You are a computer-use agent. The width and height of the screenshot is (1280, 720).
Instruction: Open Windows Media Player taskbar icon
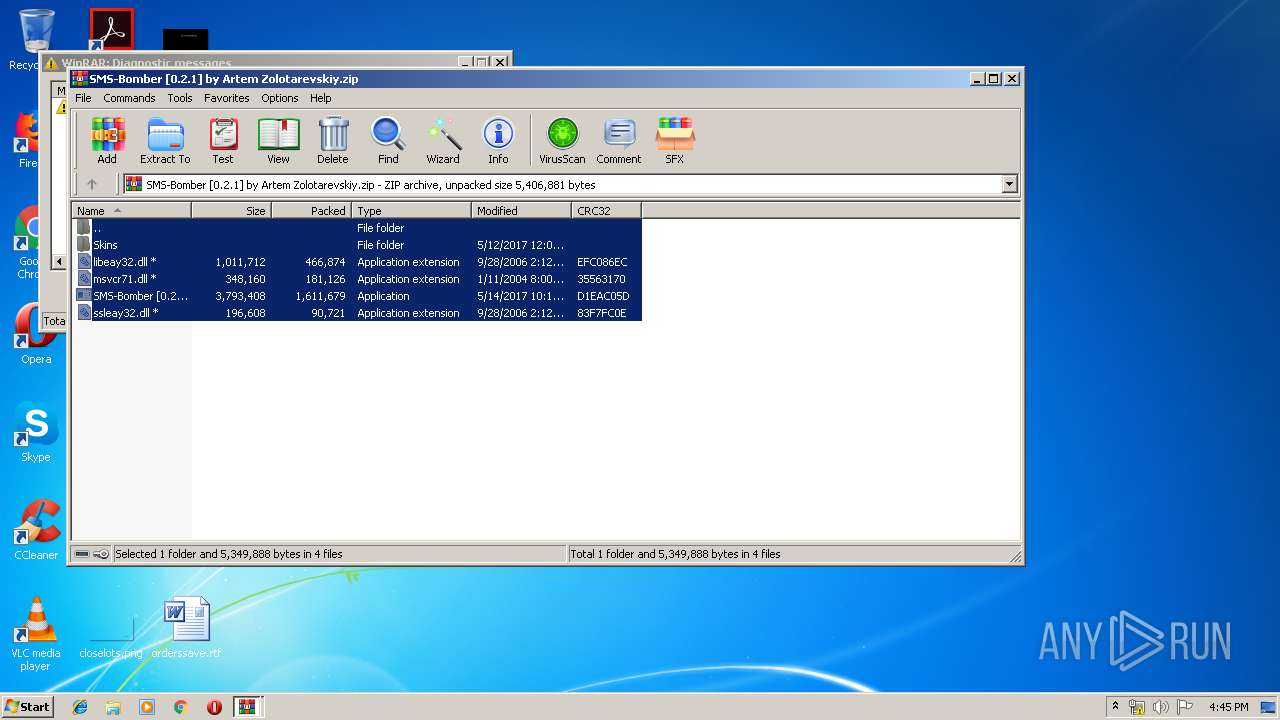(x=147, y=707)
